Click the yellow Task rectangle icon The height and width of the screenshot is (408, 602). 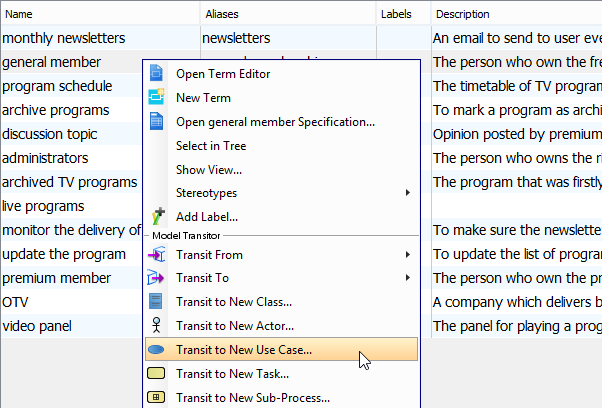point(156,373)
